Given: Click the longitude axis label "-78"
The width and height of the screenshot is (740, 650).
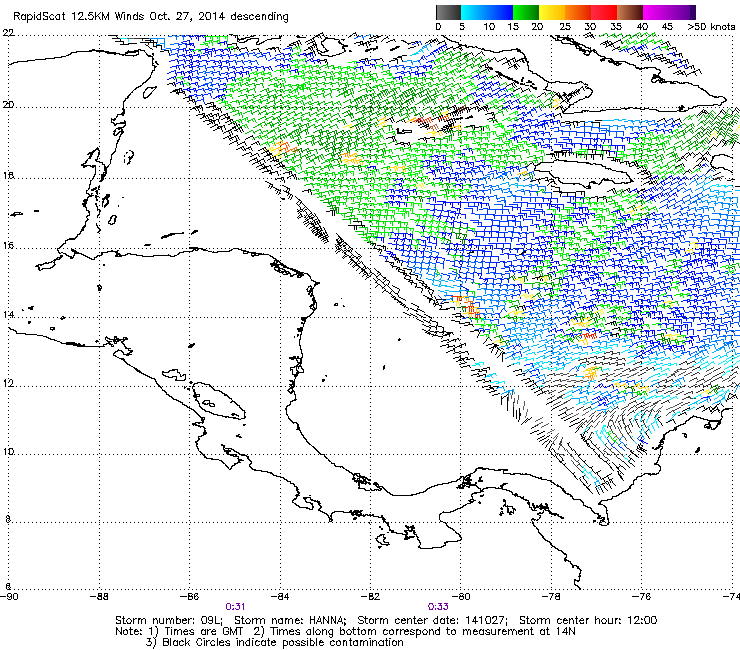Looking at the screenshot, I should click(551, 596).
